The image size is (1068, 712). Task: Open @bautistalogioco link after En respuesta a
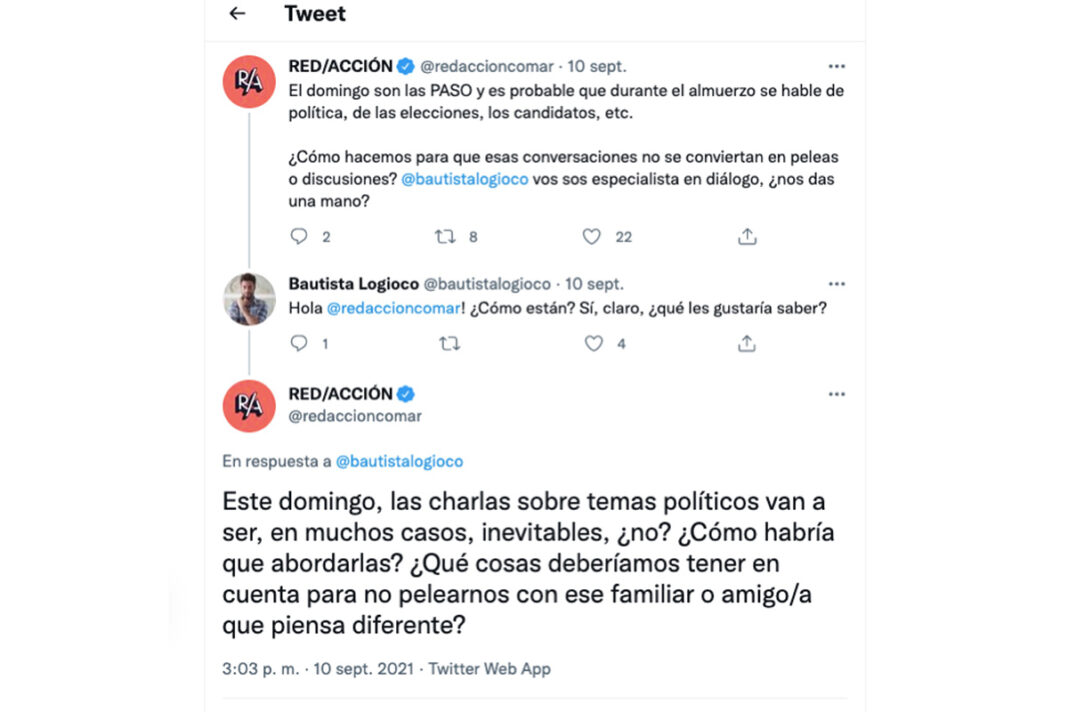[x=399, y=462]
